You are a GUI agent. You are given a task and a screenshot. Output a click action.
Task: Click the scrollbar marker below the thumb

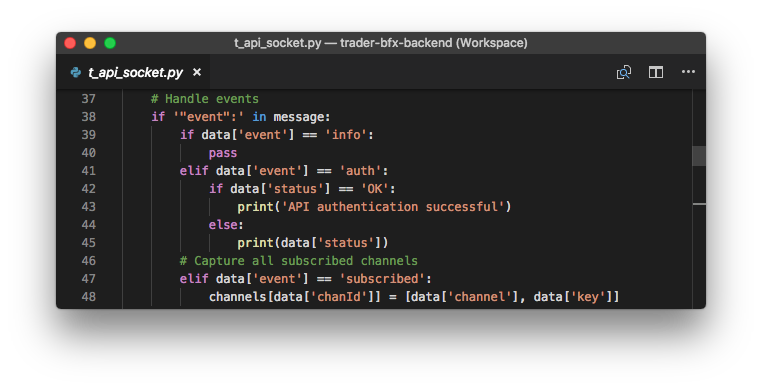[699, 204]
